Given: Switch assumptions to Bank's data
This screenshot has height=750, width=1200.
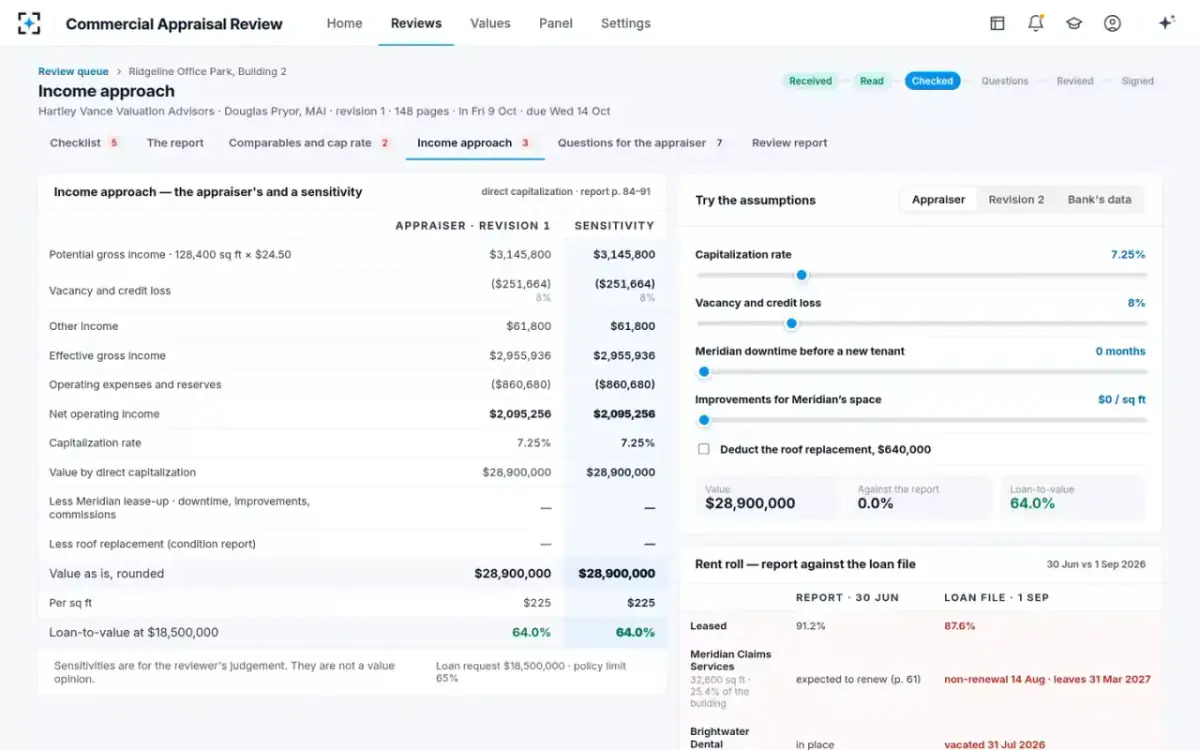Looking at the screenshot, I should 1099,200.
